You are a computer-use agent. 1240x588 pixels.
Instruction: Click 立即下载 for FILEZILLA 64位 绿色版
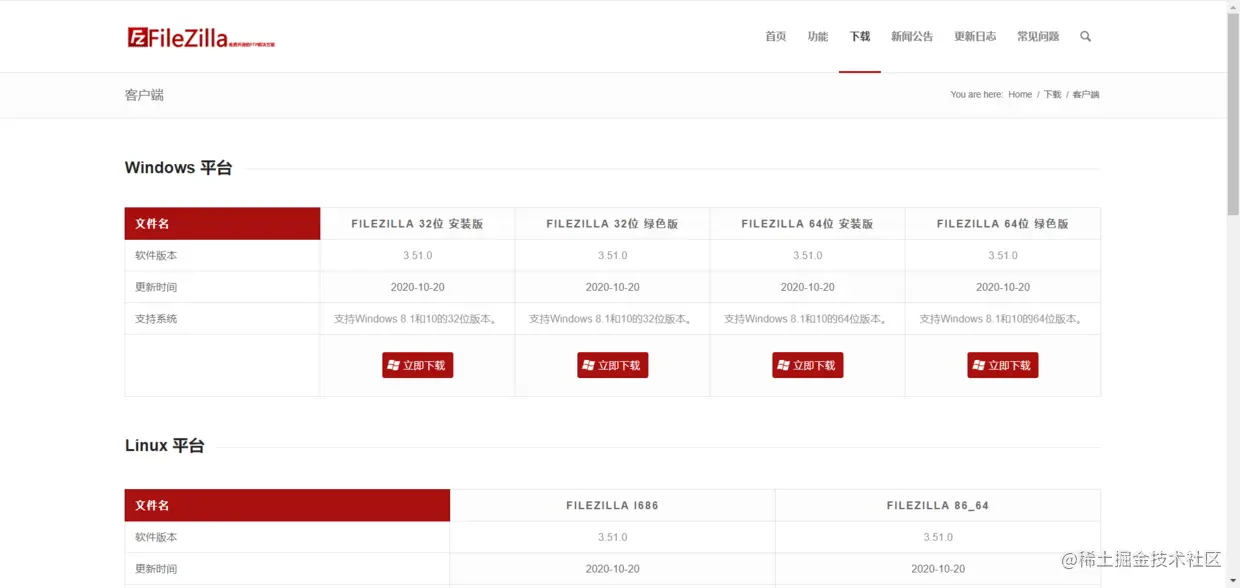click(x=1002, y=364)
